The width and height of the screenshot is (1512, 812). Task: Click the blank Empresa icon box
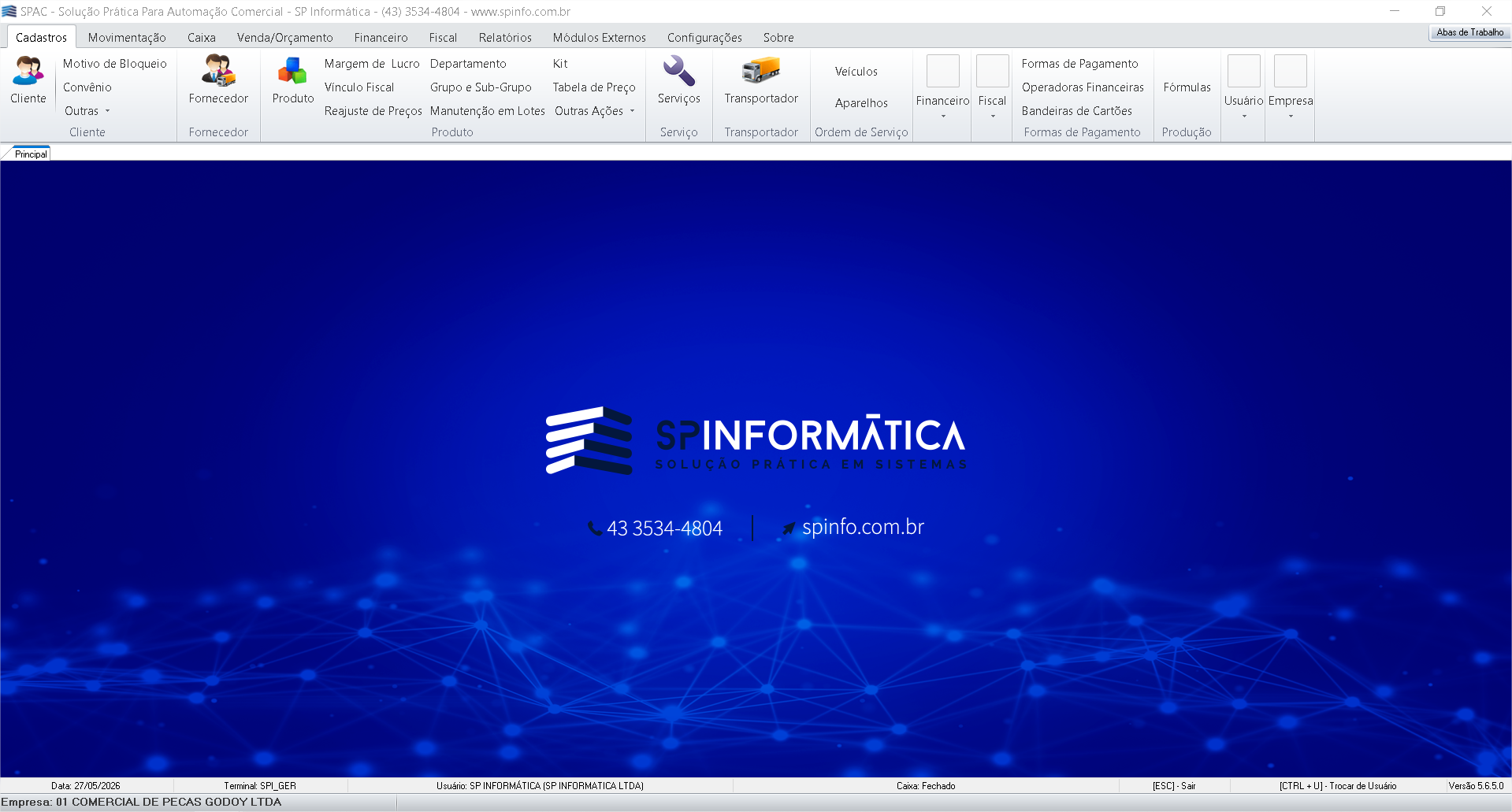1290,71
